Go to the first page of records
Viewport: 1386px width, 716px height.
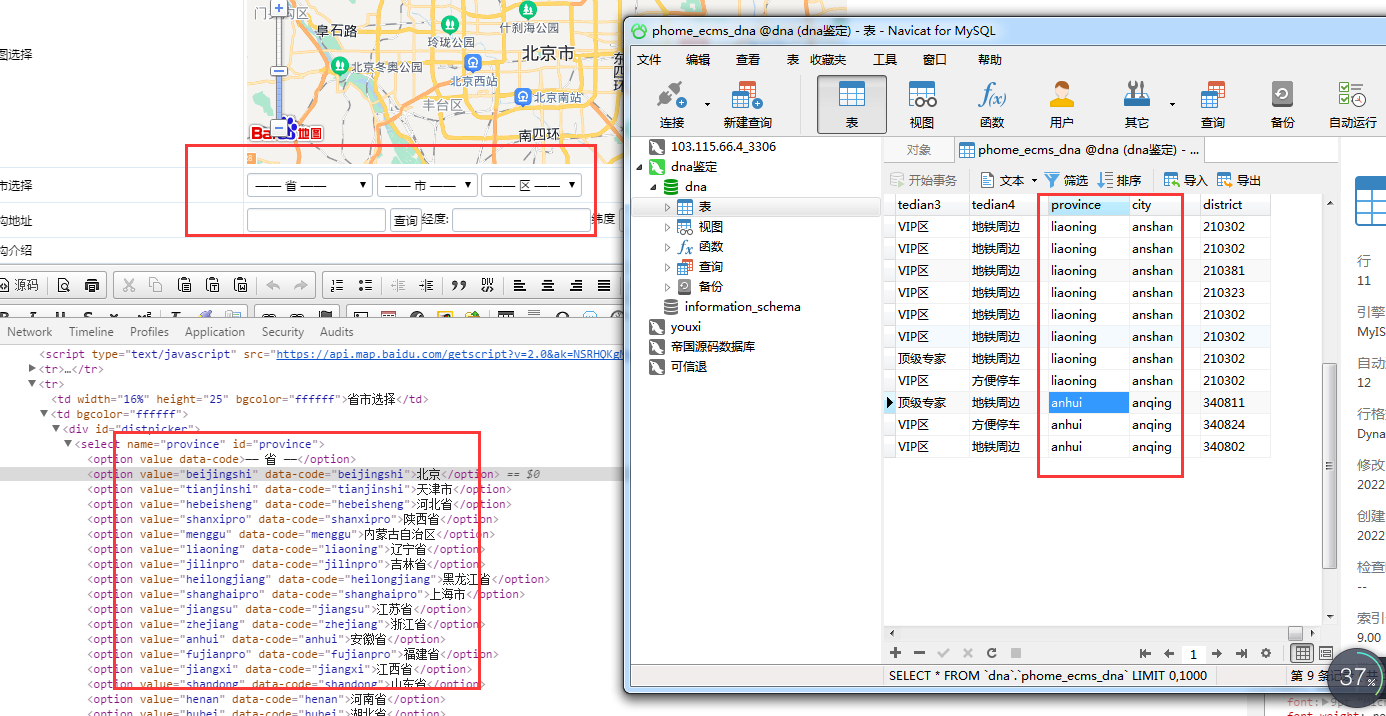pyautogui.click(x=1146, y=653)
